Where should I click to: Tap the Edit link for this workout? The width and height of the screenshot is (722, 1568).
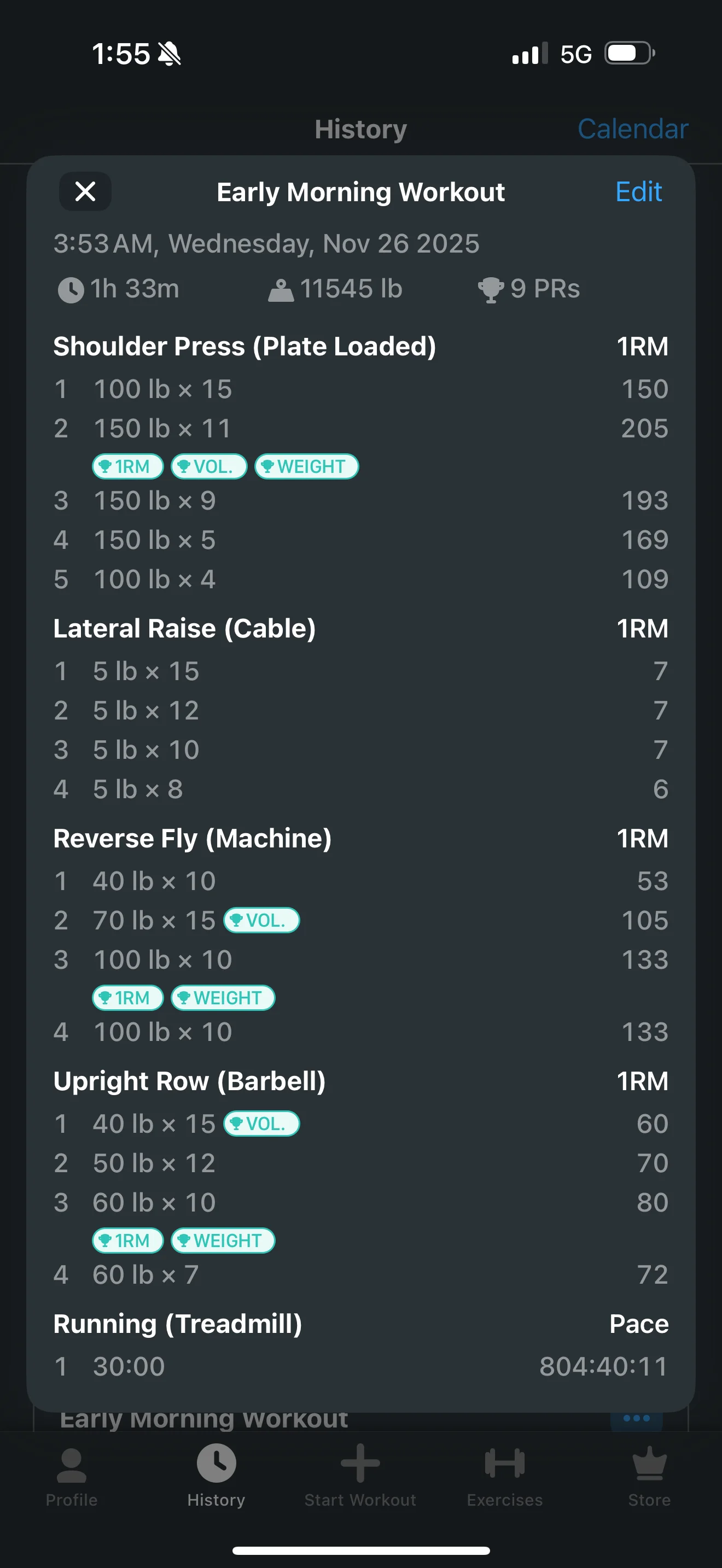point(638,192)
